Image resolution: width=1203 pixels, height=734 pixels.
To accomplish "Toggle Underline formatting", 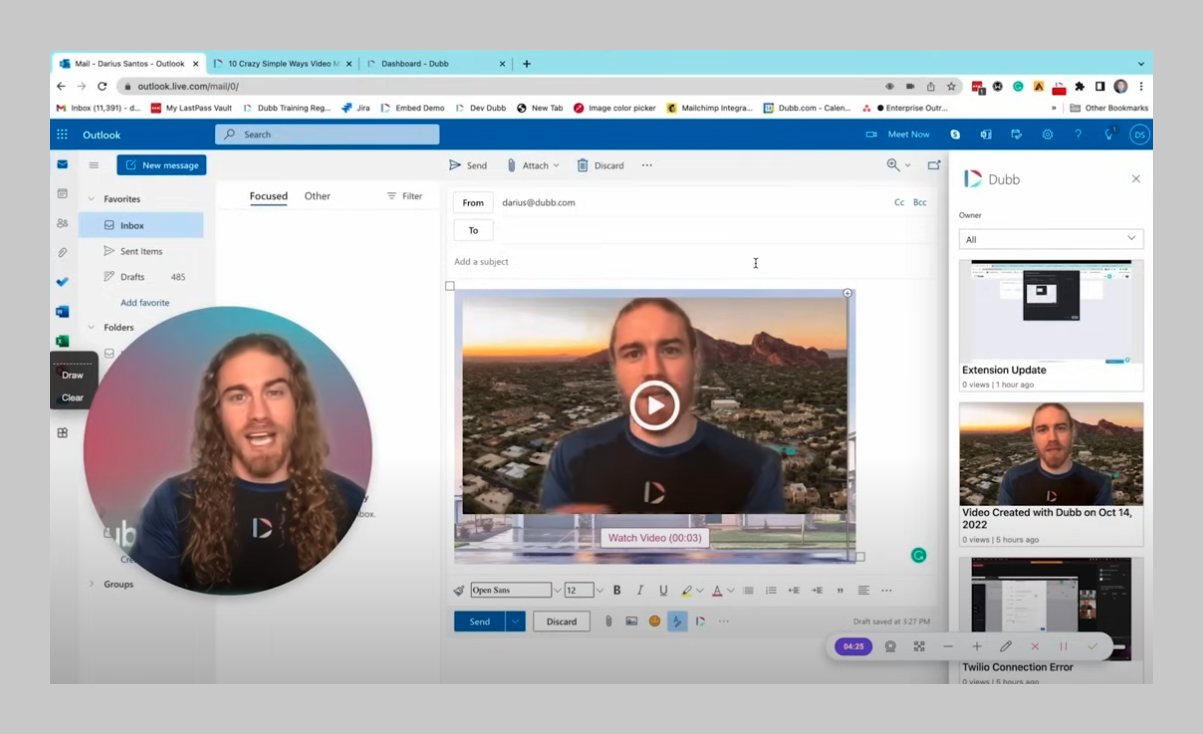I will click(663, 590).
